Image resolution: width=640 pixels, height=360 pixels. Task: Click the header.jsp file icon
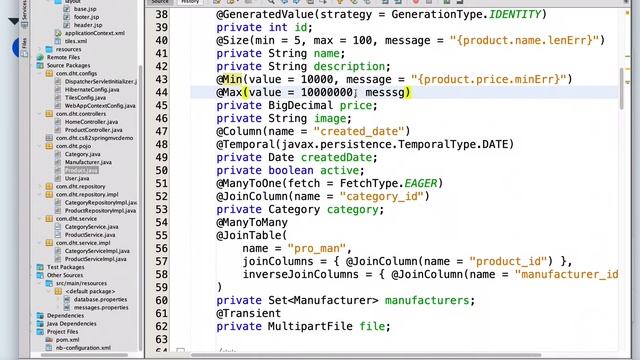(x=67, y=25)
